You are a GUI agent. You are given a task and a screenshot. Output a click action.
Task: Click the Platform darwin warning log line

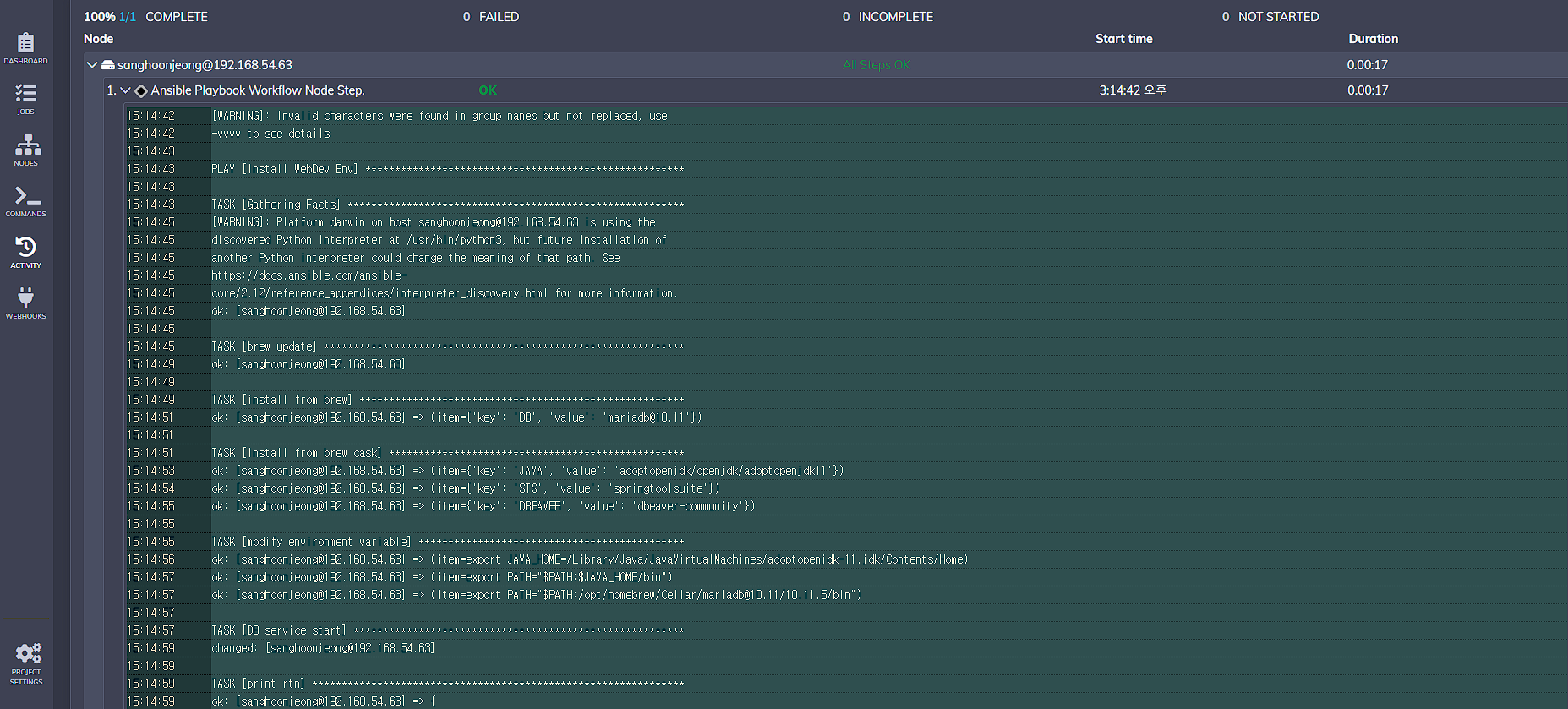pos(434,222)
